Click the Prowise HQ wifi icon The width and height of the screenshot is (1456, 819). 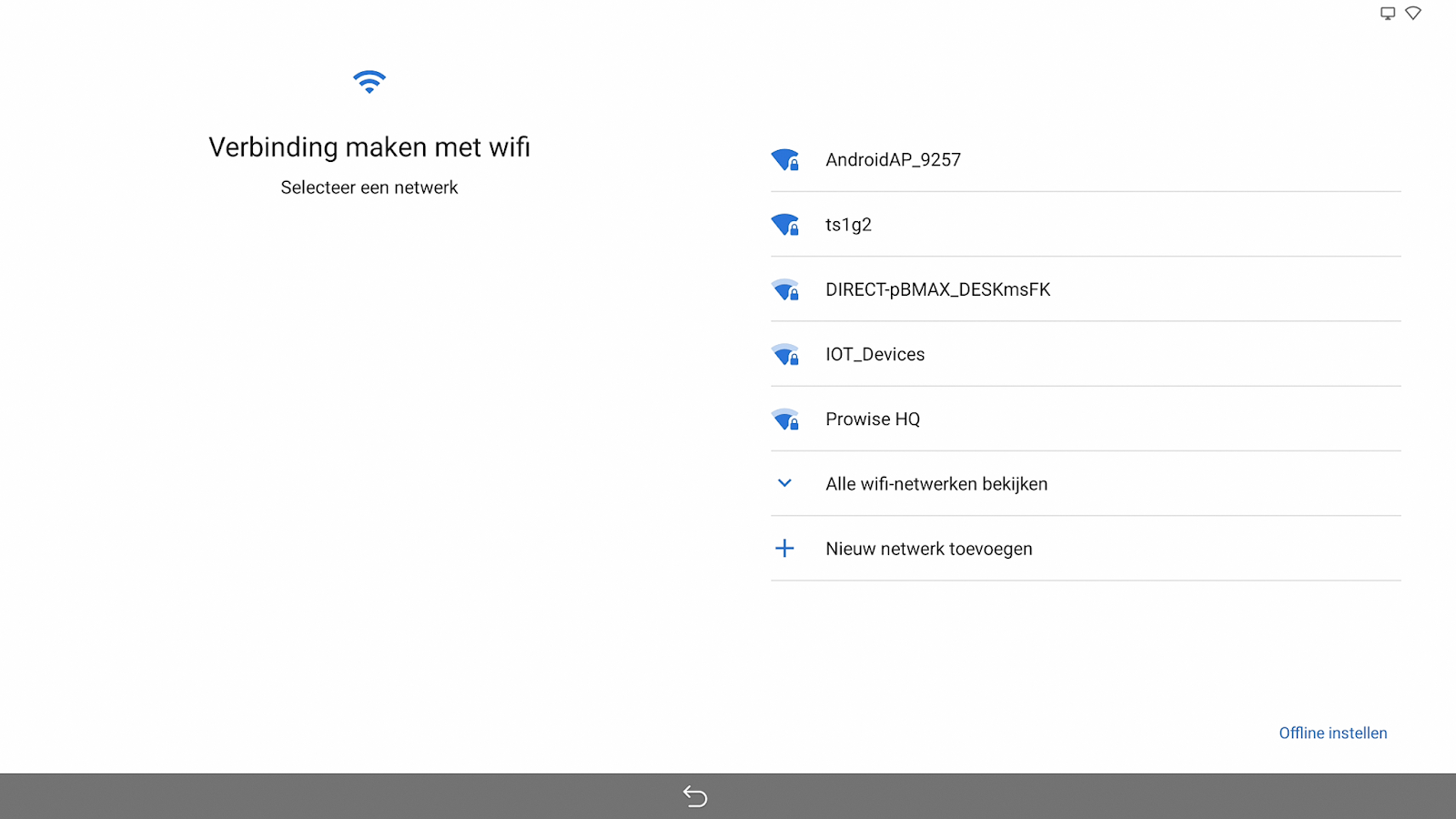pyautogui.click(x=784, y=420)
